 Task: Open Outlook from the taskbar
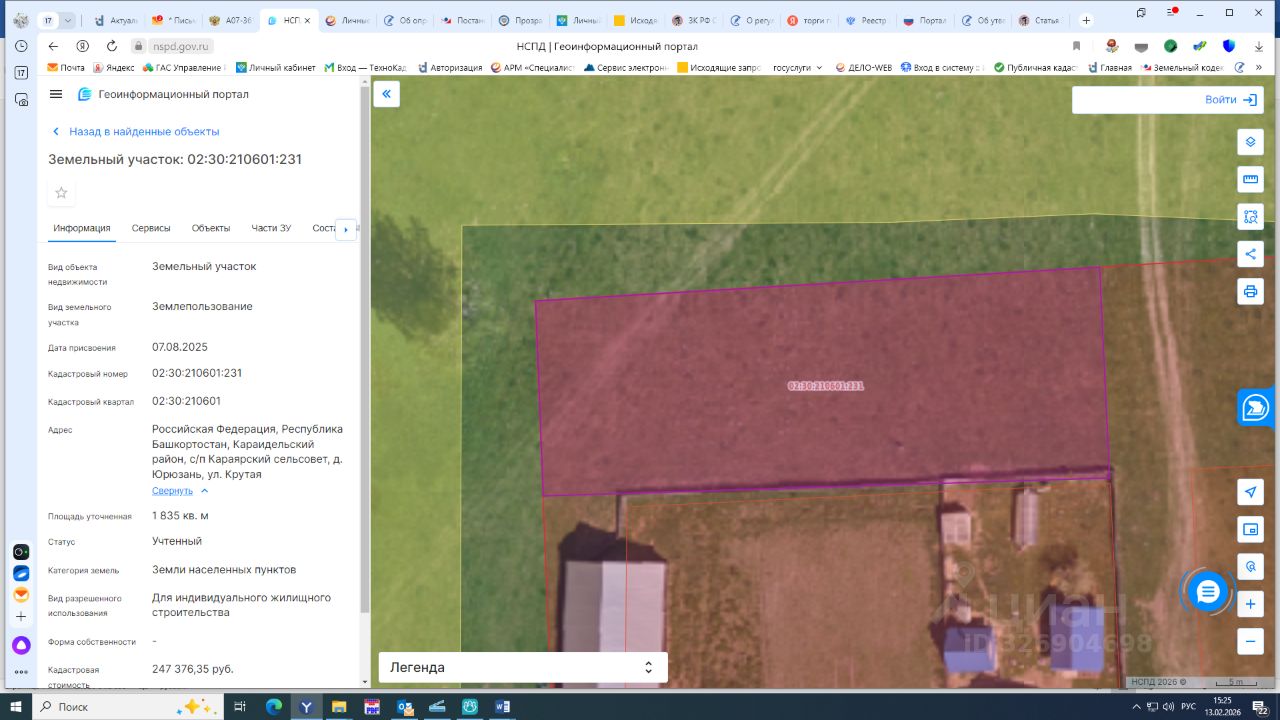click(x=405, y=707)
